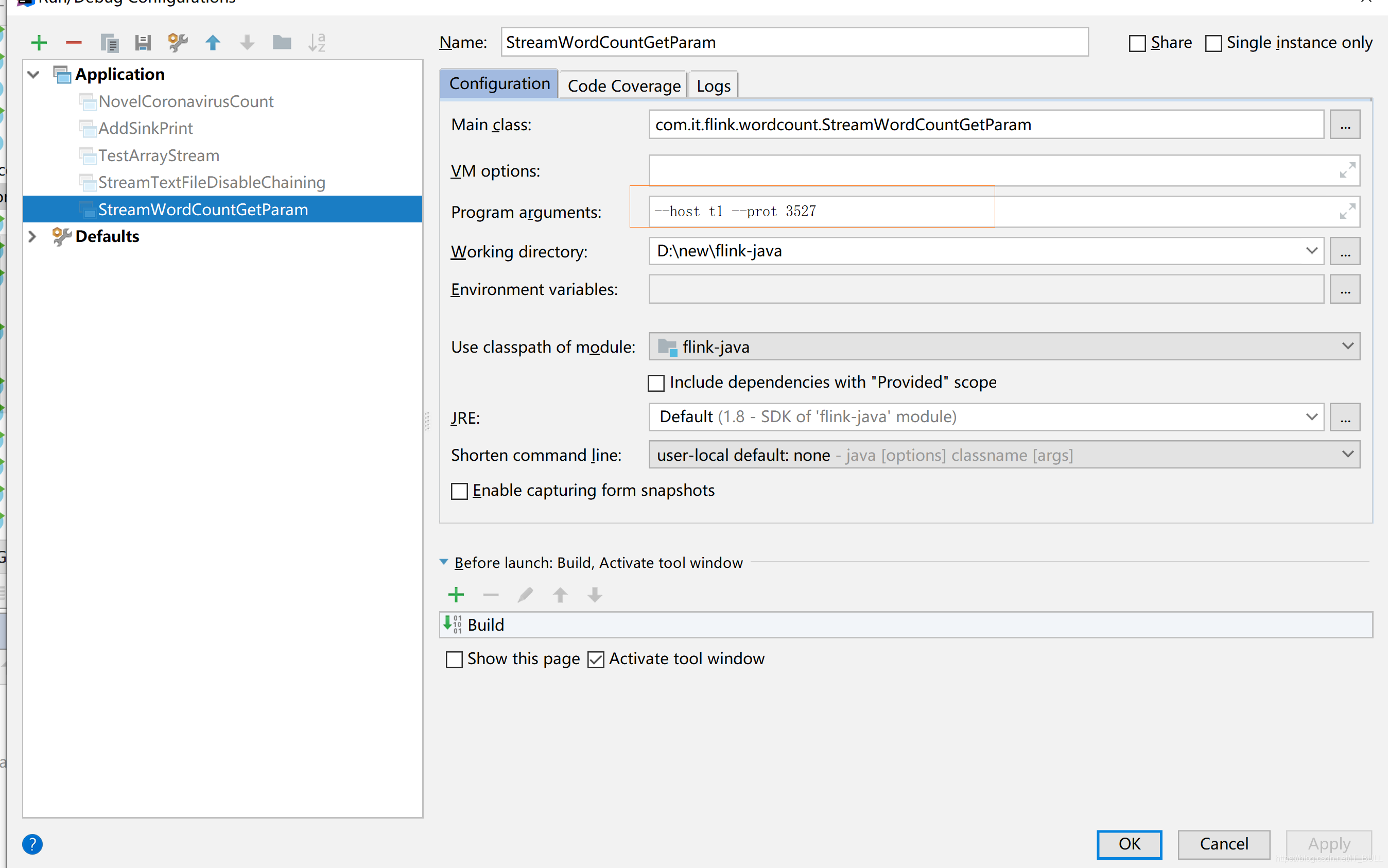Screen dimensions: 1388x868
Task: Remove selected configuration with red minus
Action: point(74,43)
